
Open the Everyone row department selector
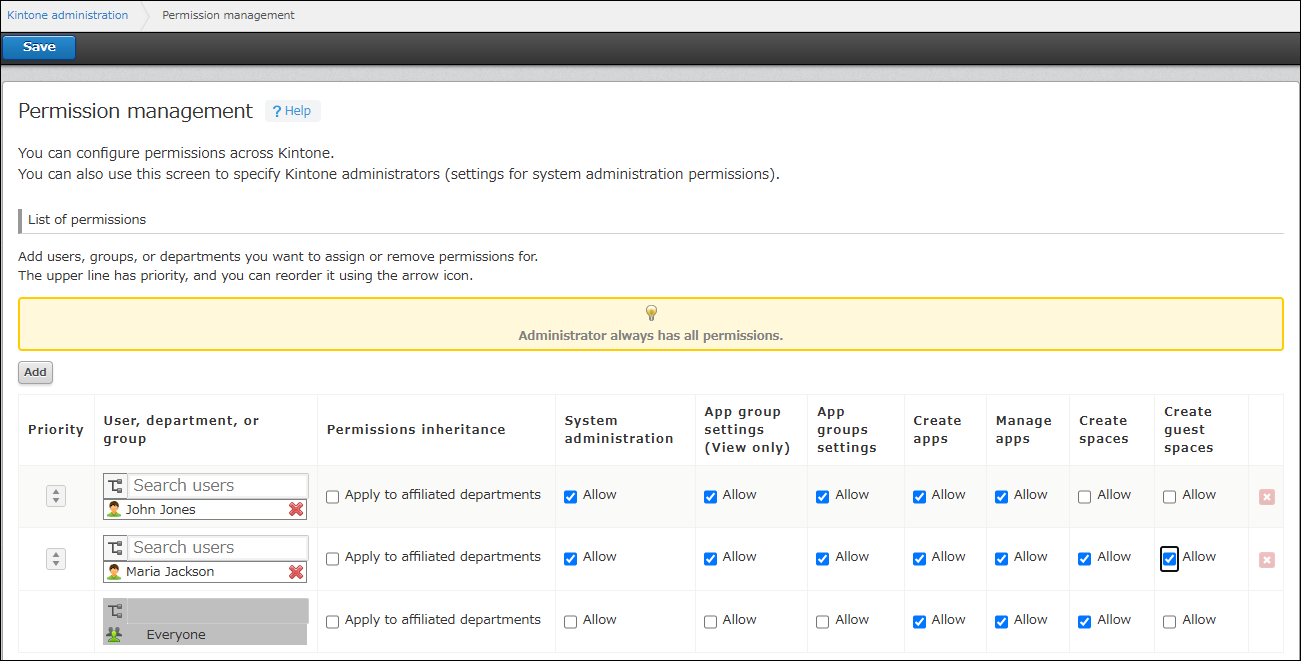(x=114, y=610)
